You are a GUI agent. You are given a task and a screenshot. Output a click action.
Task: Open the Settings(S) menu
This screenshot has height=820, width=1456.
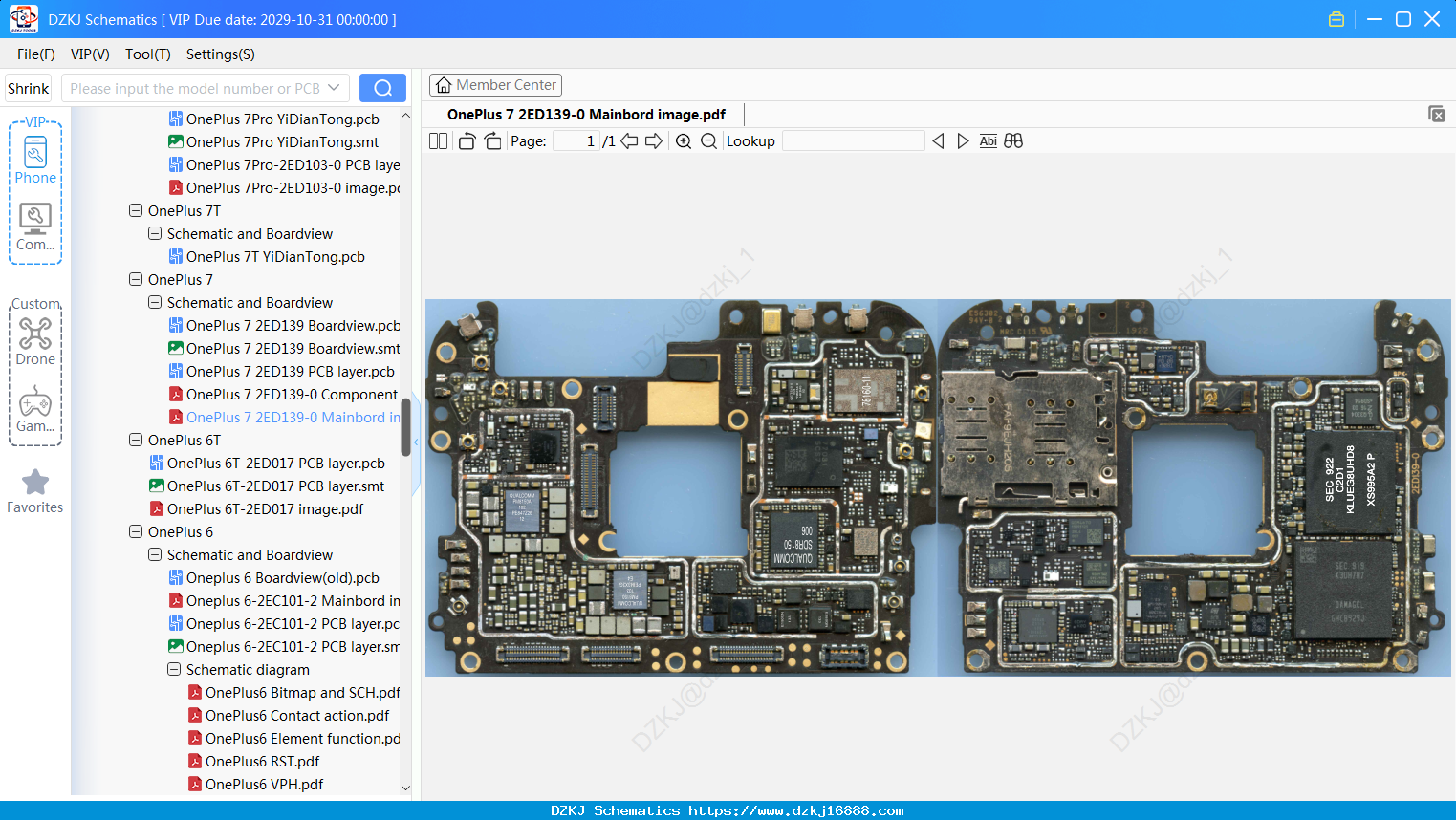(221, 54)
